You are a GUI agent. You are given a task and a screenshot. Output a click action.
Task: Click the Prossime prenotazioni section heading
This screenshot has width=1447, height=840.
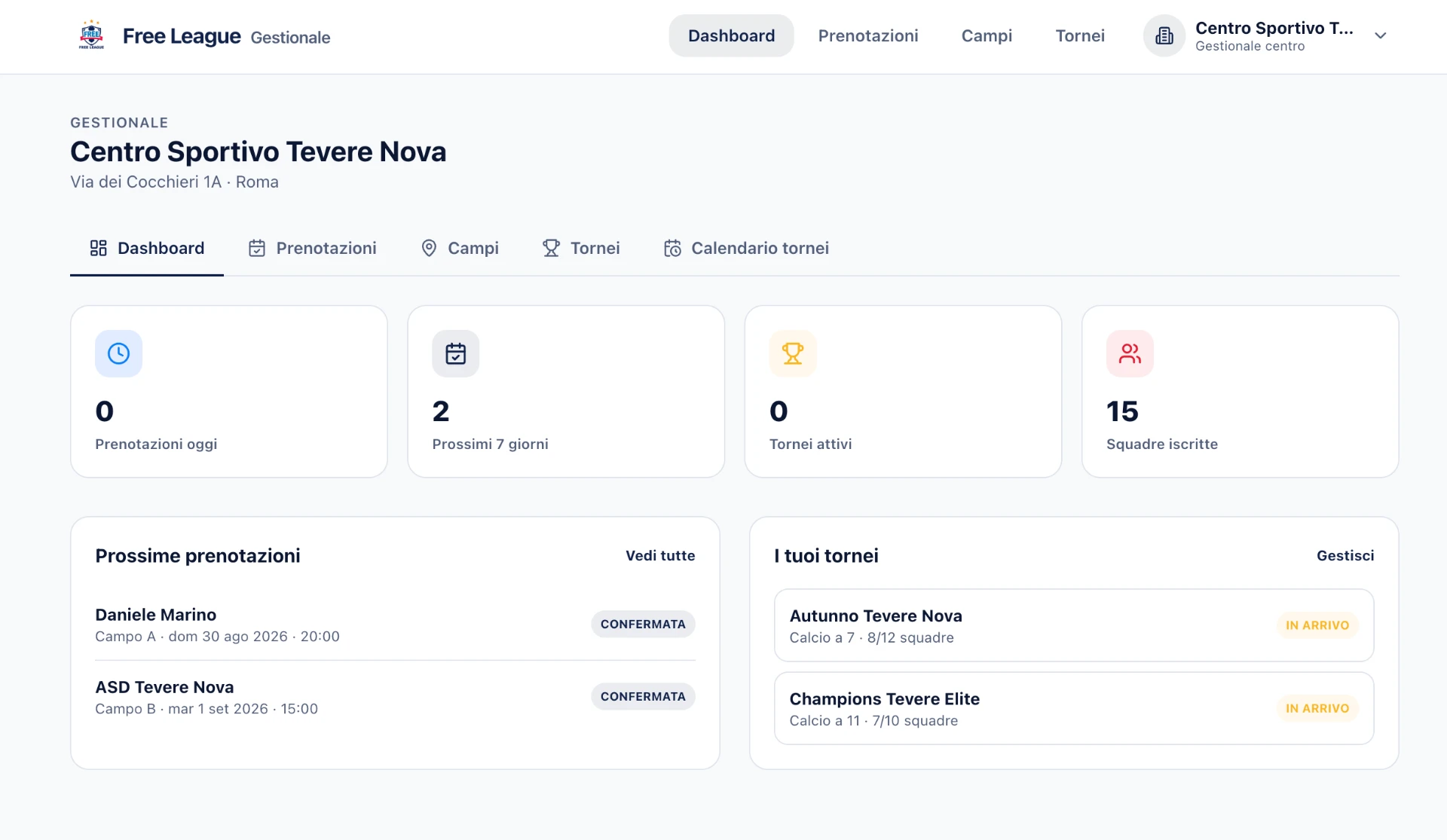[x=197, y=555]
